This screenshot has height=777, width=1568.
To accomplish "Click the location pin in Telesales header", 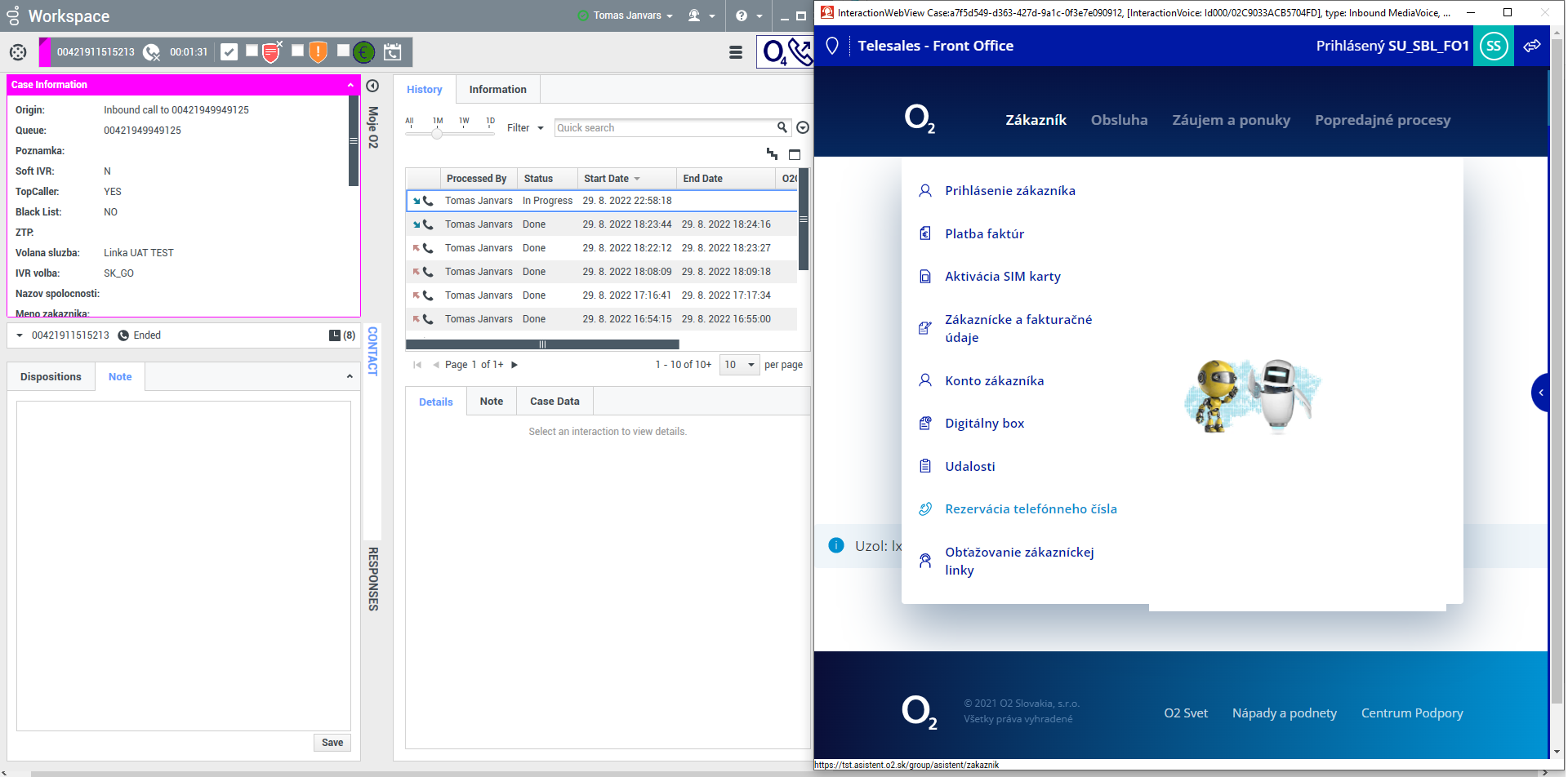I will coord(832,46).
